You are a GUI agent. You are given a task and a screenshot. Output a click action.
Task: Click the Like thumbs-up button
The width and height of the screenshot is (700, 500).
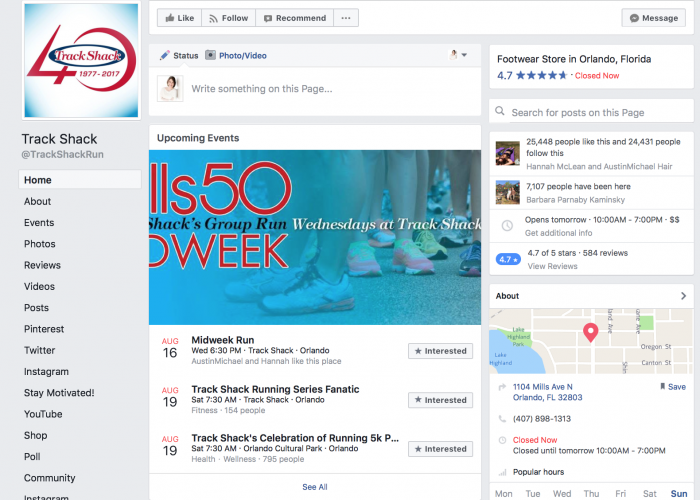coord(179,18)
